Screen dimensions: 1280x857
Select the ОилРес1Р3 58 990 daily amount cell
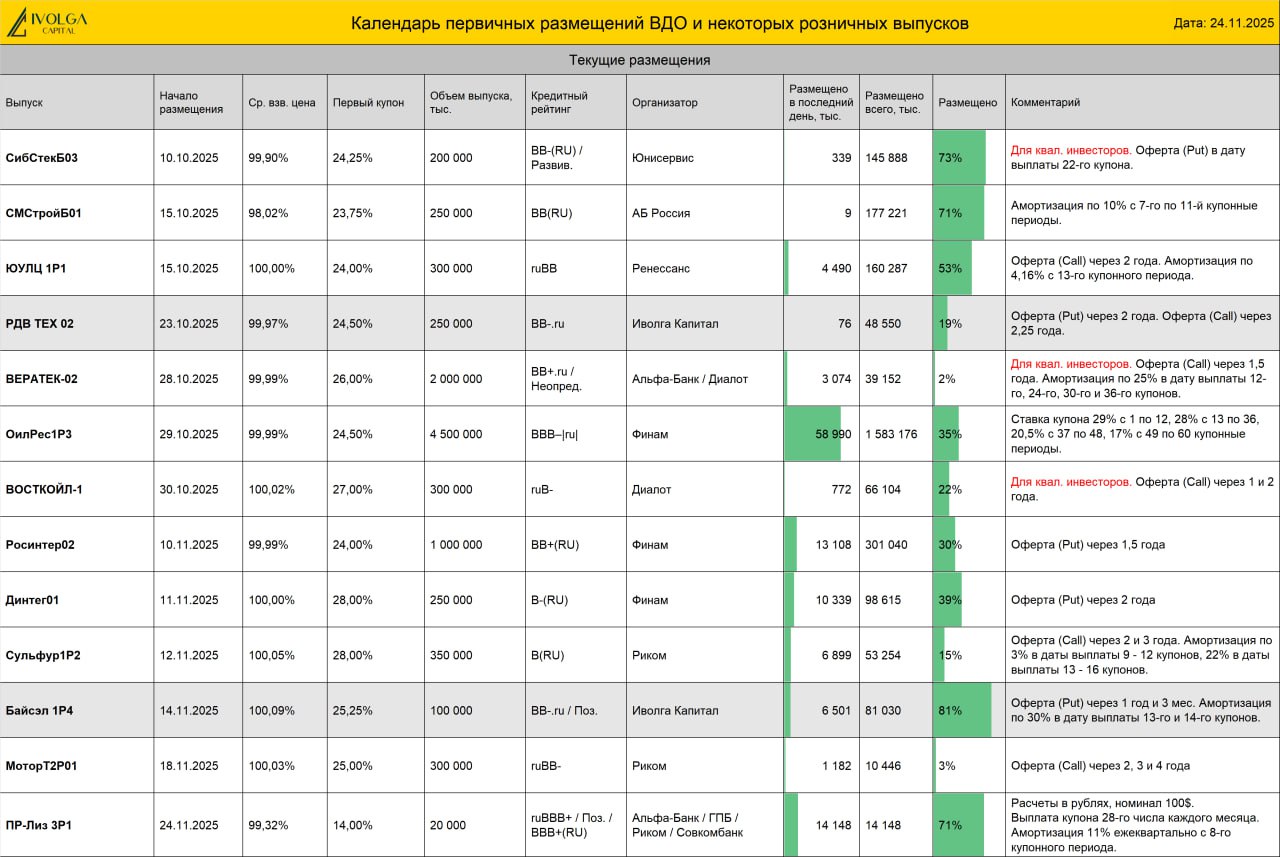[821, 434]
